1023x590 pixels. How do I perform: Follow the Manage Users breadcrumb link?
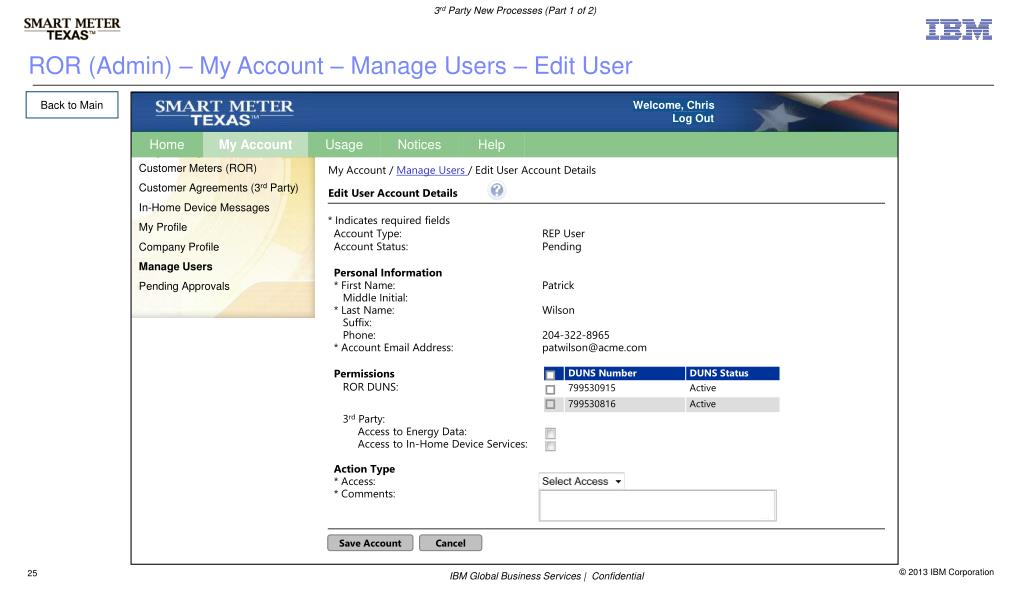[x=431, y=170]
